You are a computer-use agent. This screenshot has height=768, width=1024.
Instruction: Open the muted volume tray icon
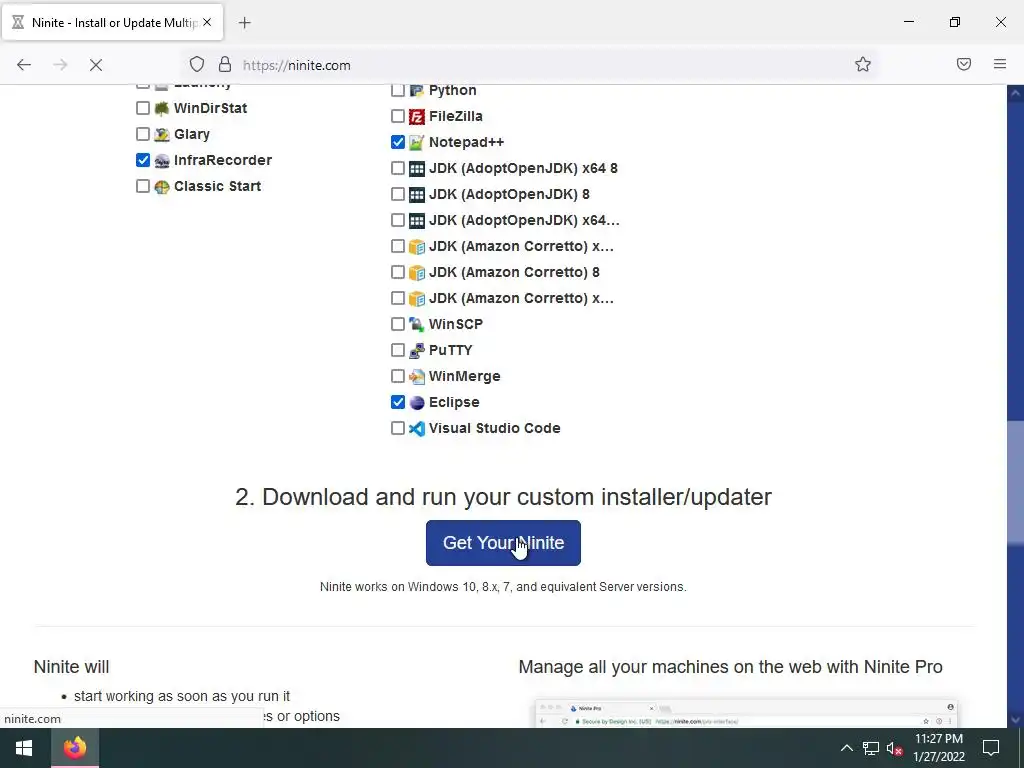pyautogui.click(x=894, y=748)
